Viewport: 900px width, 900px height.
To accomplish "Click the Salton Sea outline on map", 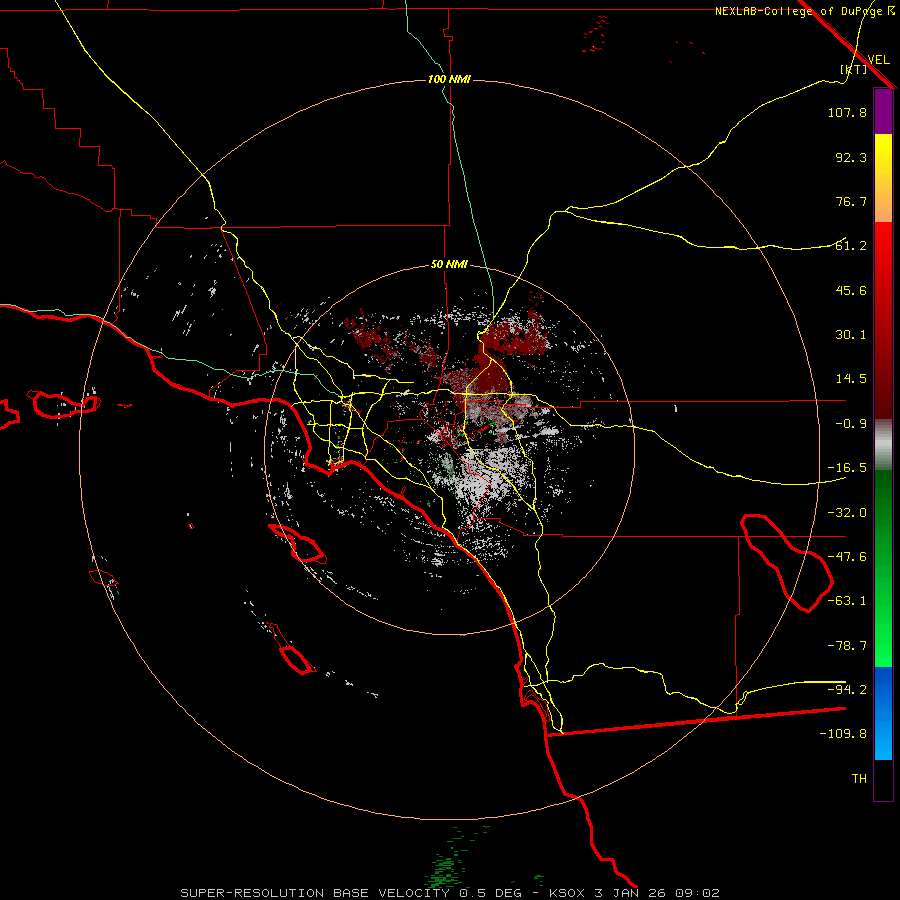I will click(786, 563).
